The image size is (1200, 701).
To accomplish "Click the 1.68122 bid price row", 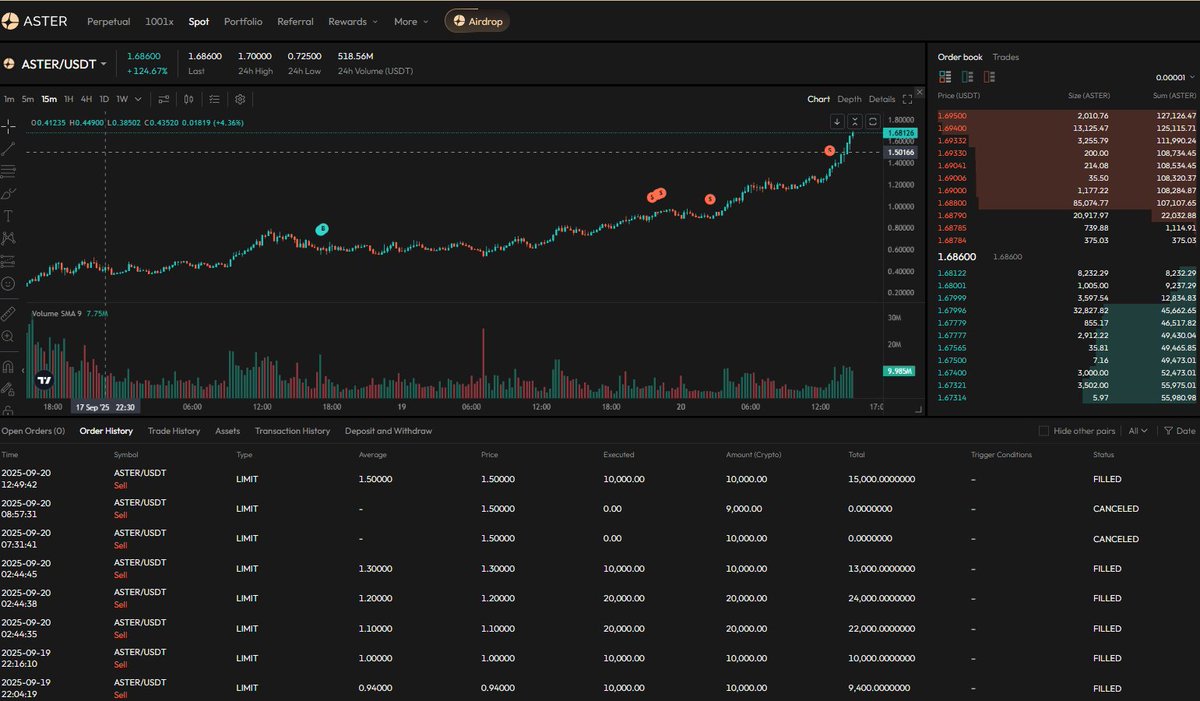I will (x=1067, y=272).
